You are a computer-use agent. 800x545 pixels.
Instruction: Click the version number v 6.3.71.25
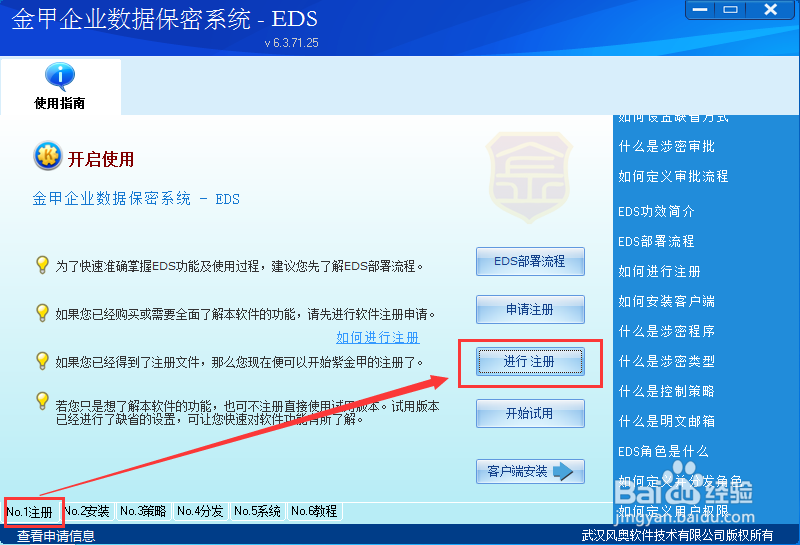click(x=291, y=43)
